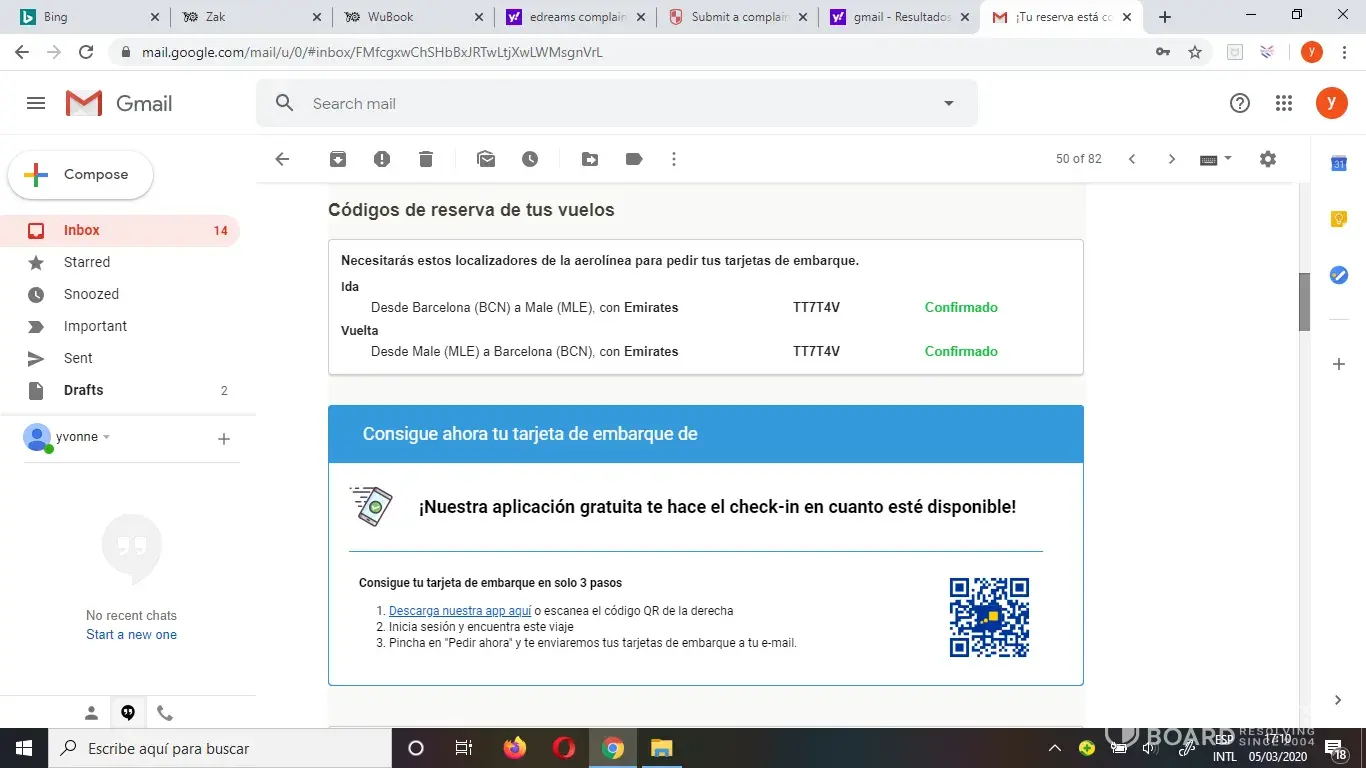Open Firefox from the taskbar
Screen dimensions: 1366x768
[515, 748]
